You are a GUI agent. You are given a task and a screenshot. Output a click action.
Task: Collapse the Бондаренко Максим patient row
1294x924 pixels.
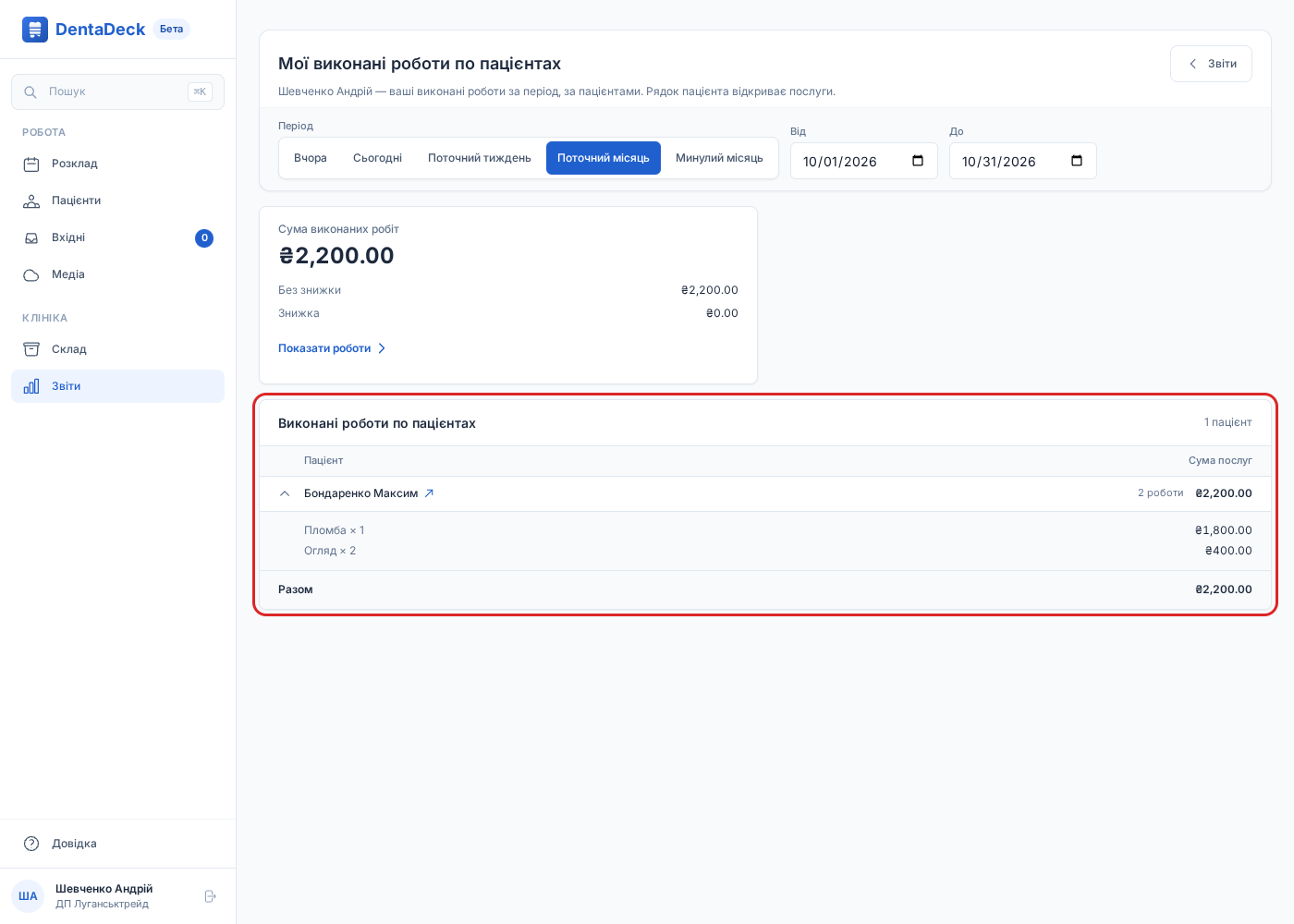tap(285, 493)
